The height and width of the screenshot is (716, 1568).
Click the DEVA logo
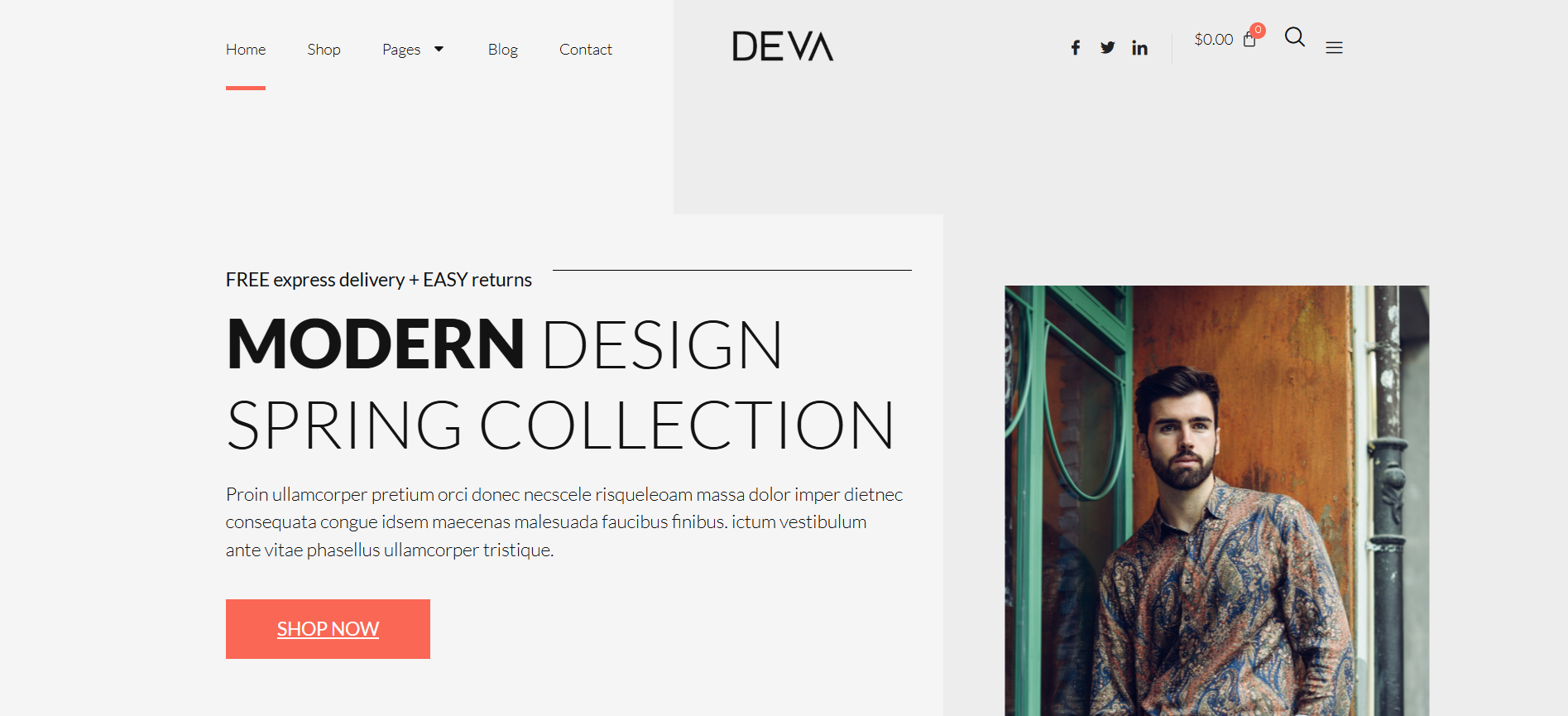tap(783, 46)
